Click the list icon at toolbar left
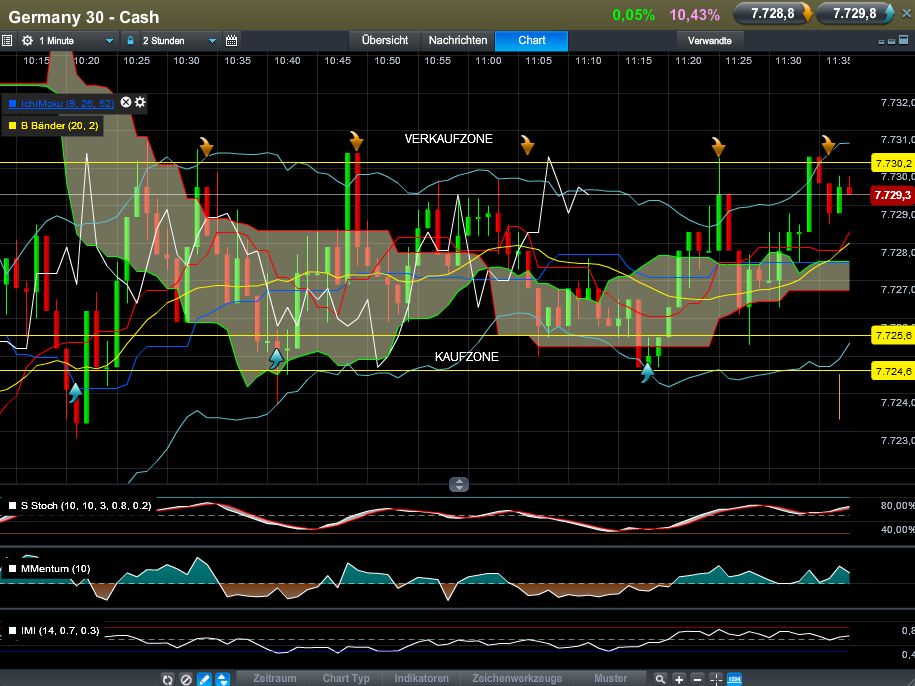Screen dimensions: 915x686 7,41
